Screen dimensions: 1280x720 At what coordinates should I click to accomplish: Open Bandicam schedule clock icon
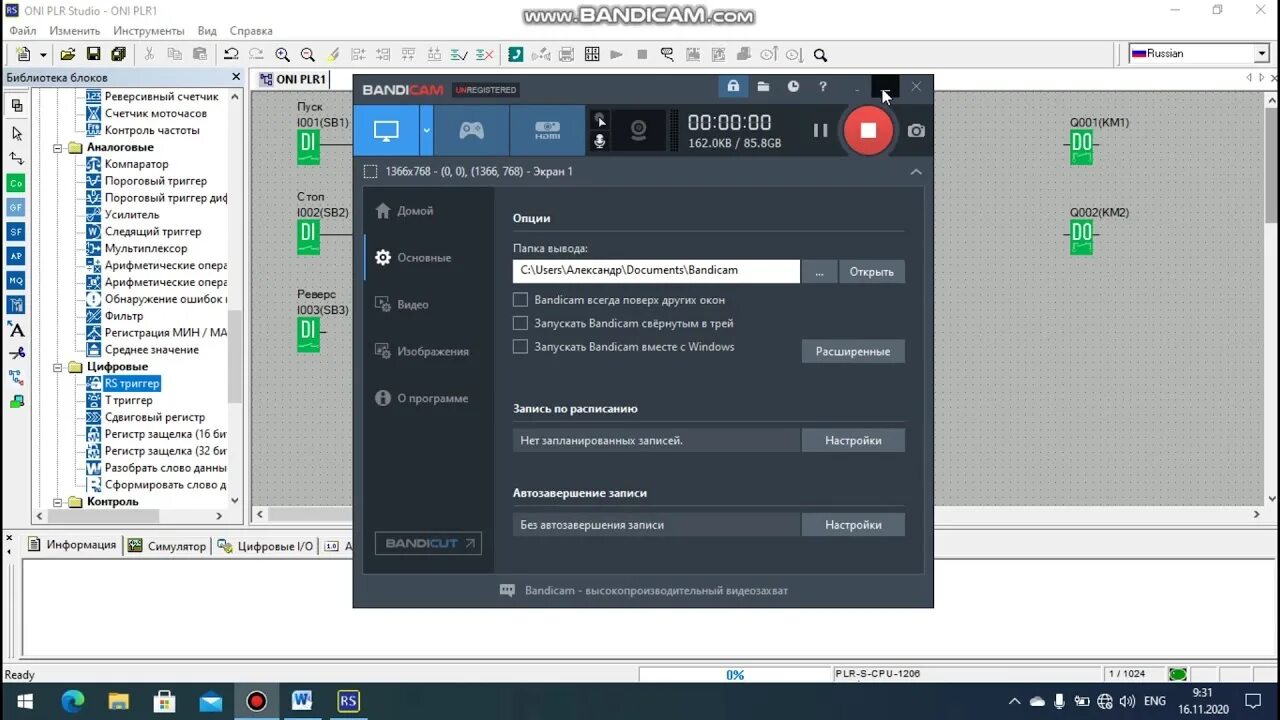click(x=793, y=87)
